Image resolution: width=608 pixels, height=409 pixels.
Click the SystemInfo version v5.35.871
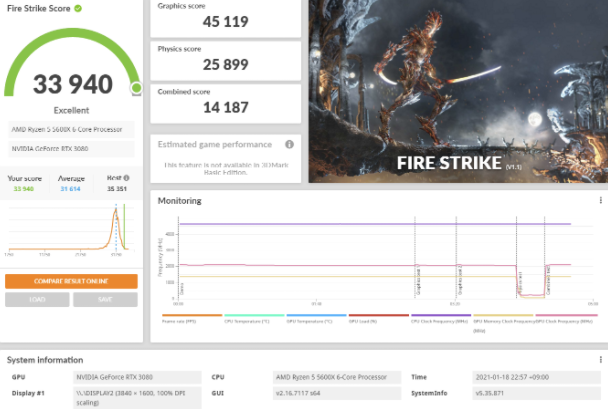pyautogui.click(x=537, y=393)
